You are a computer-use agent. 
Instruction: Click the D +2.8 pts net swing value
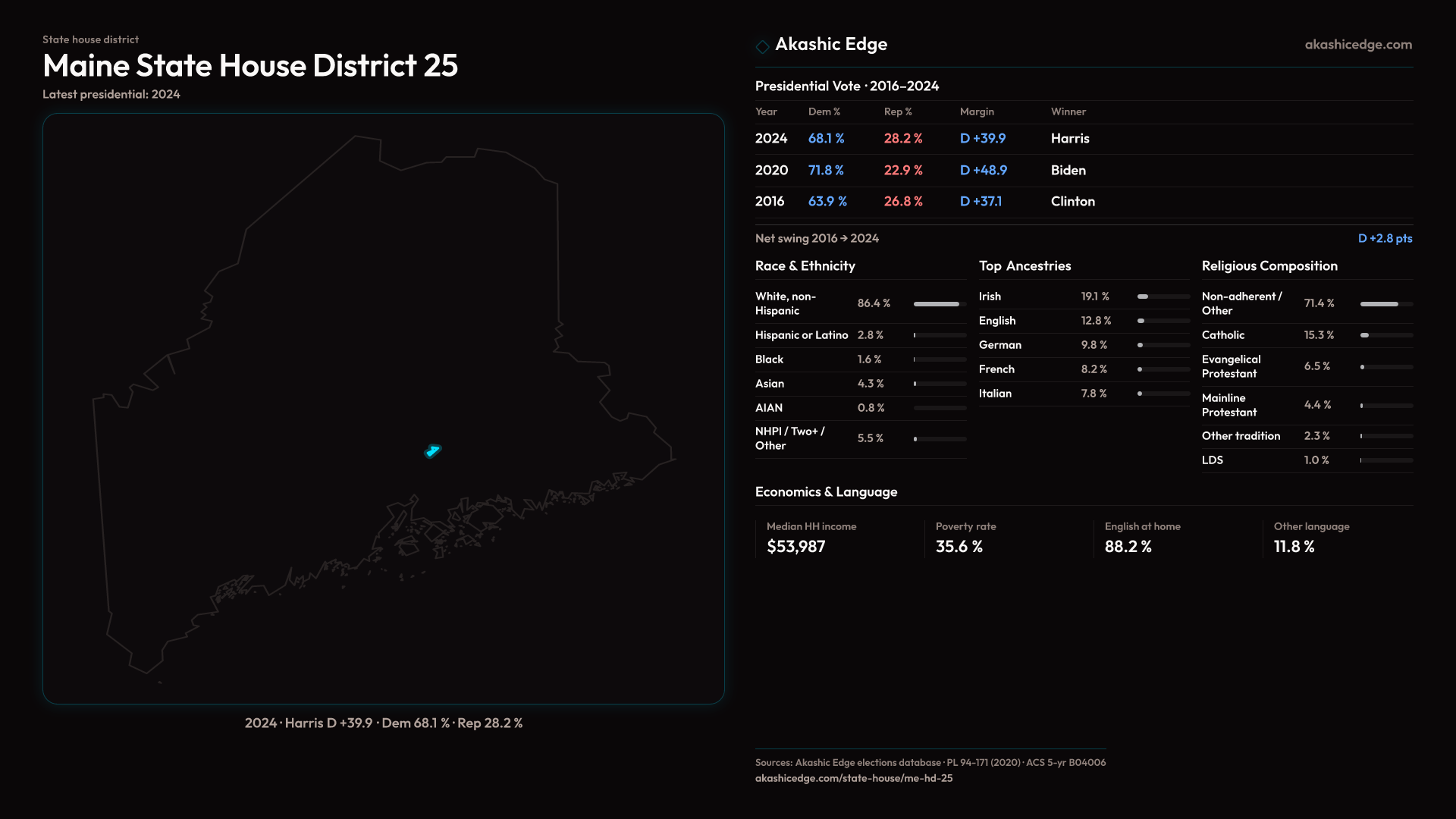[1385, 238]
